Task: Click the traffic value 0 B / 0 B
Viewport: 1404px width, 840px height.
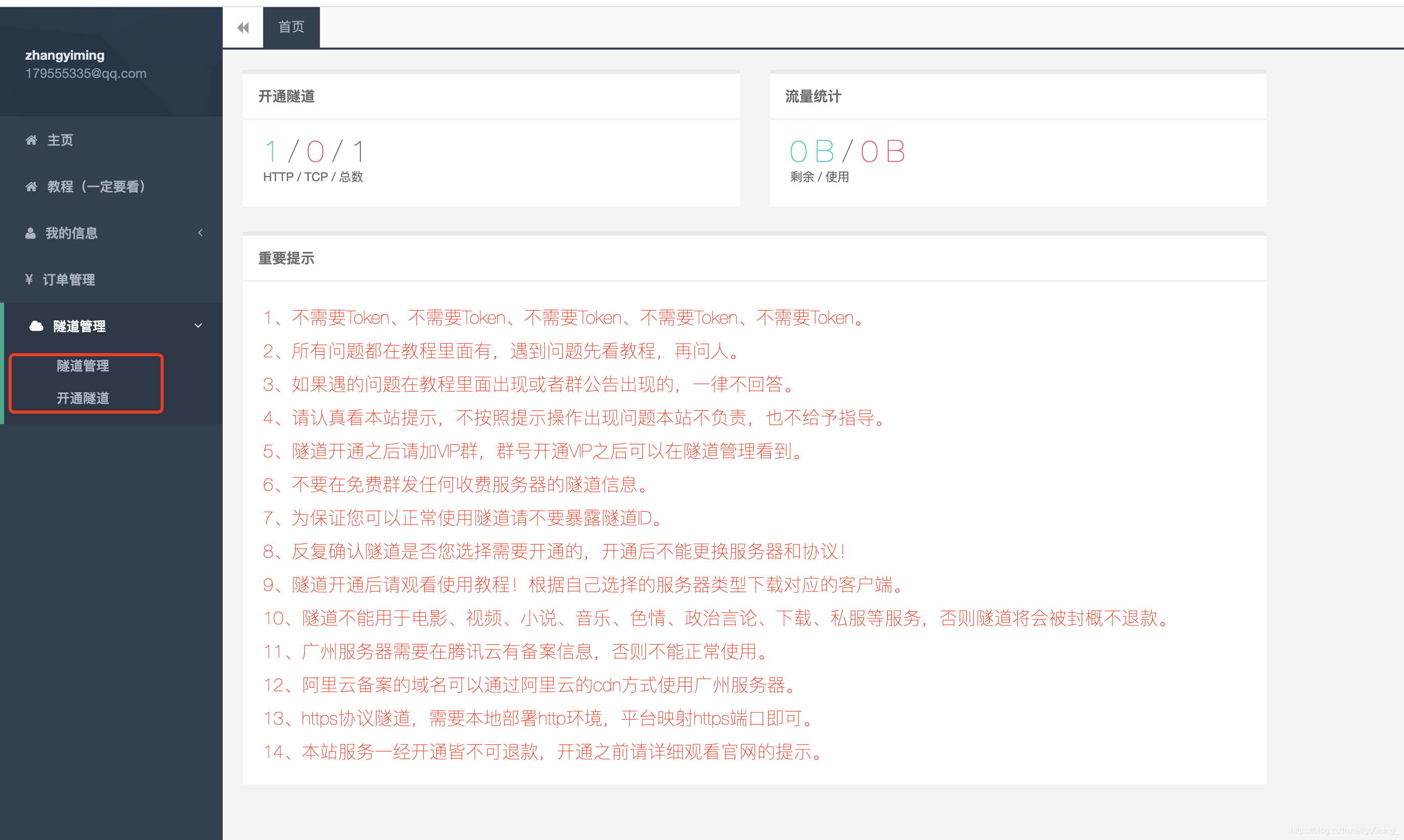Action: click(847, 151)
